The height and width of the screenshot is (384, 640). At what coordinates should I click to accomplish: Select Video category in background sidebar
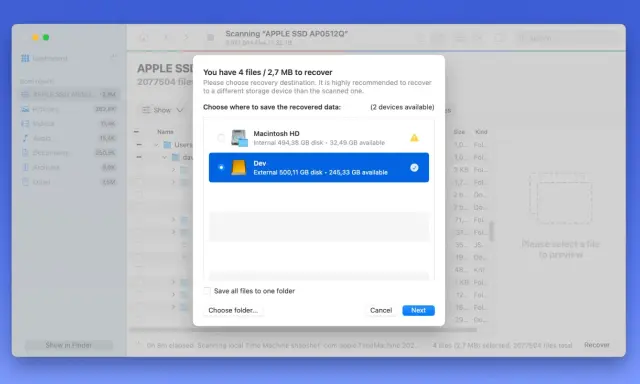pos(69,124)
